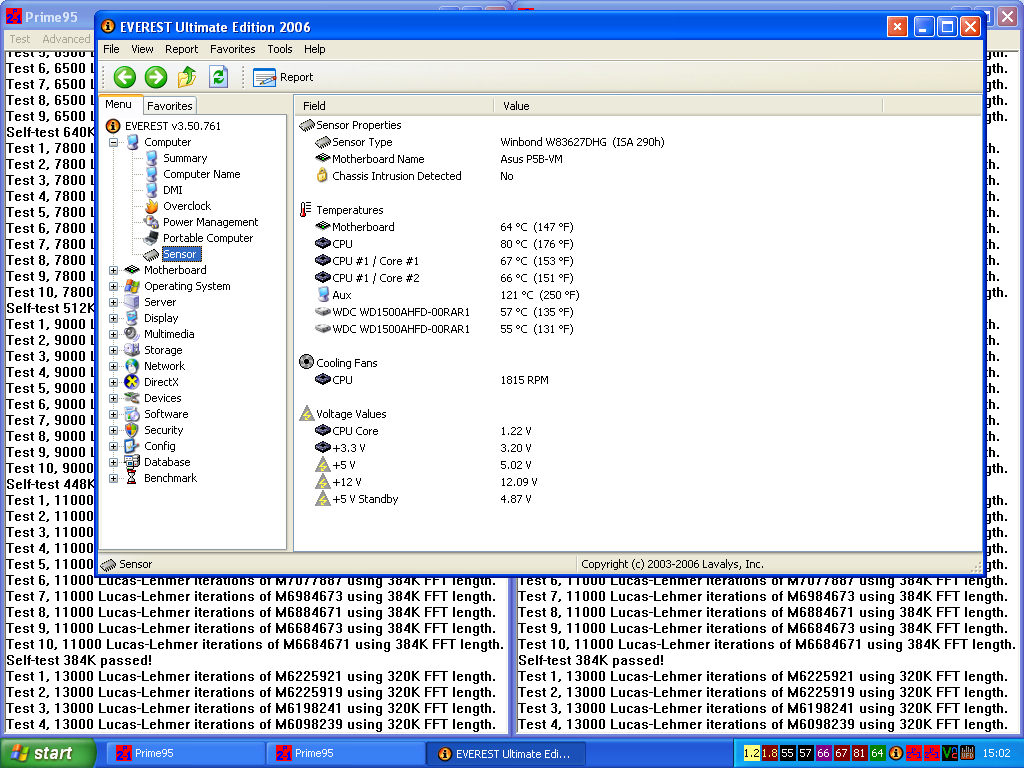Select the '1815 RPM' fan value

click(x=524, y=380)
